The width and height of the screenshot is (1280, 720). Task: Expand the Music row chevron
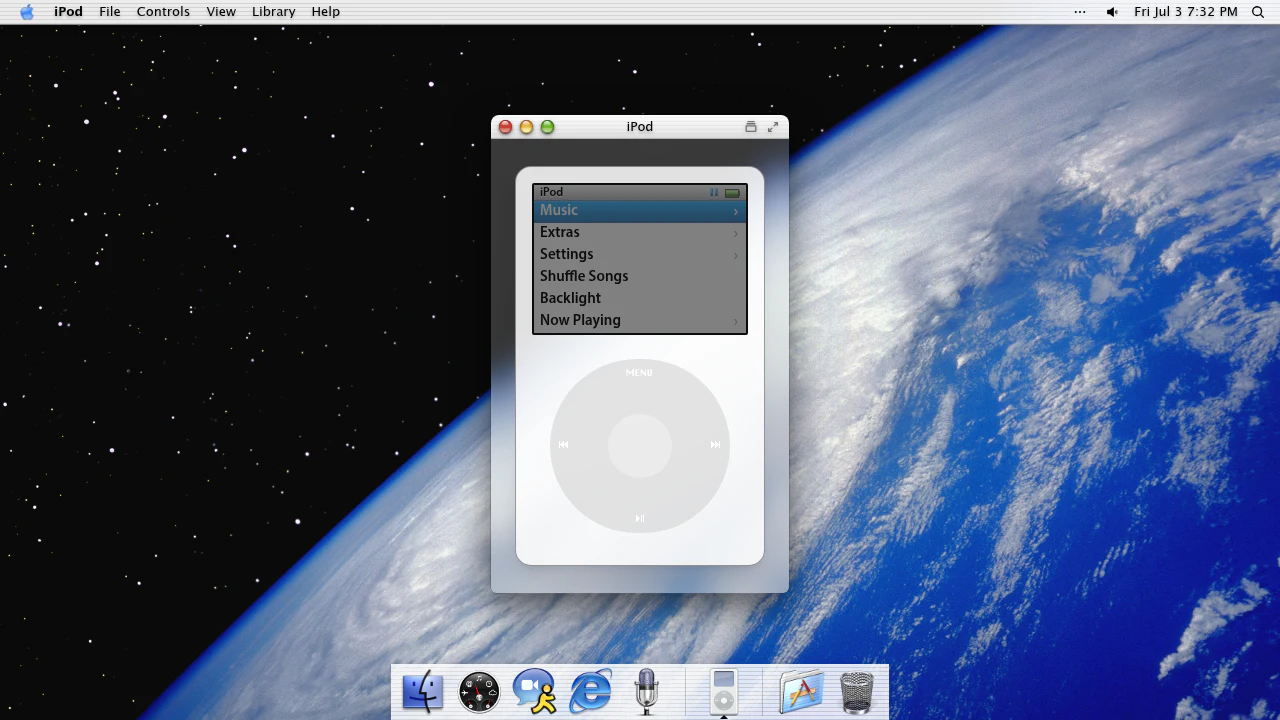coord(735,211)
